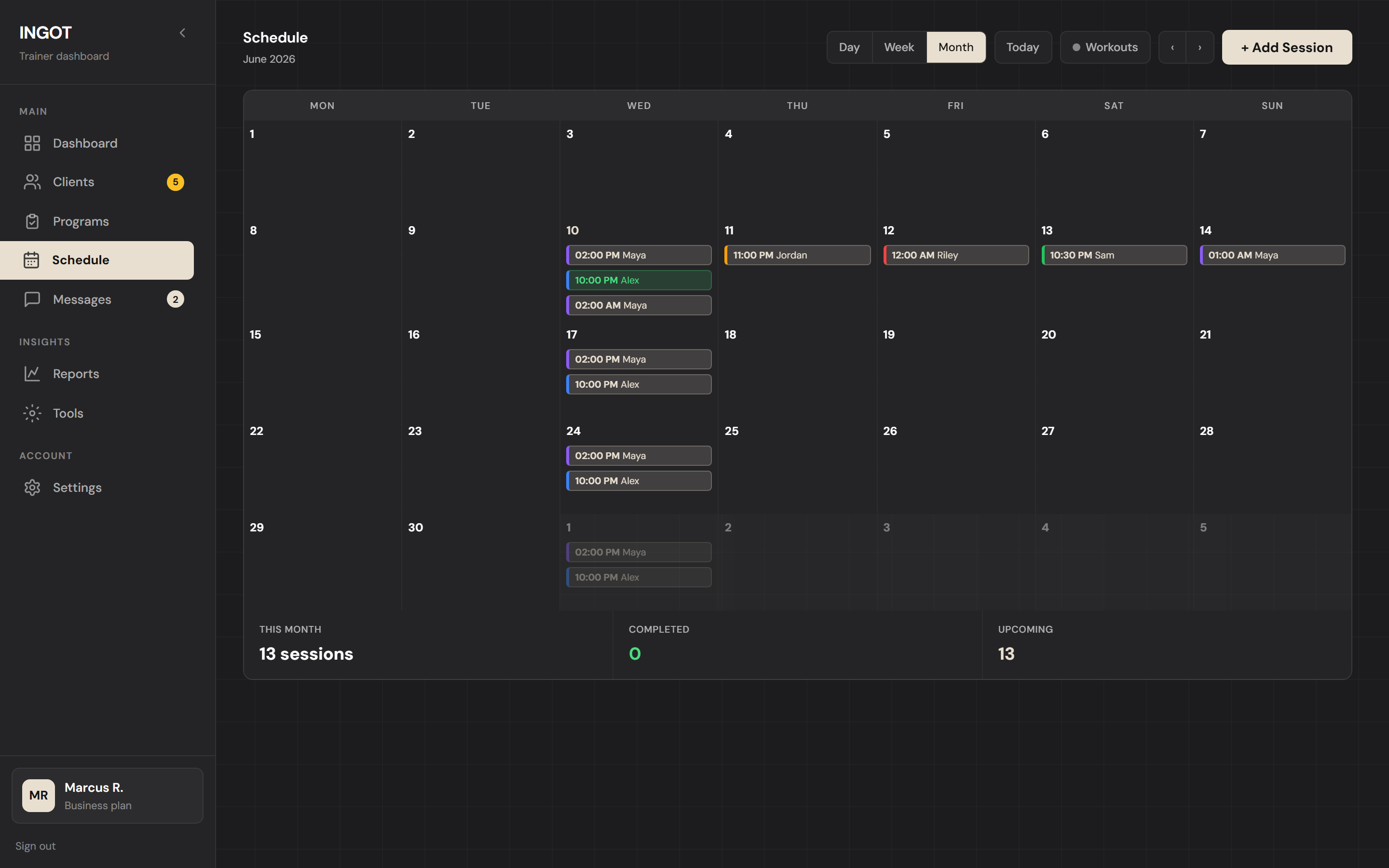
Task: Open the green June 10 10:00 PM Alex session
Action: pos(639,280)
